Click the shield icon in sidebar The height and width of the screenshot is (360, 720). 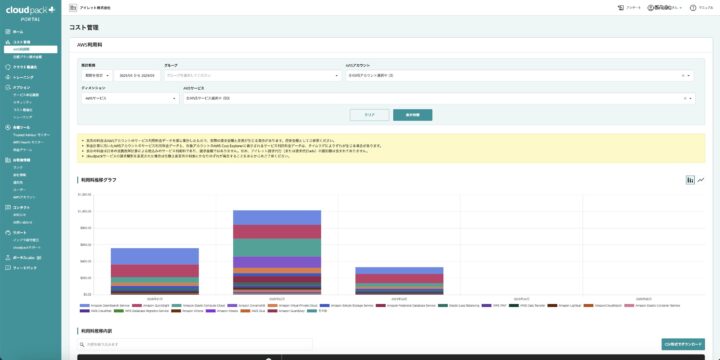(x=8, y=67)
